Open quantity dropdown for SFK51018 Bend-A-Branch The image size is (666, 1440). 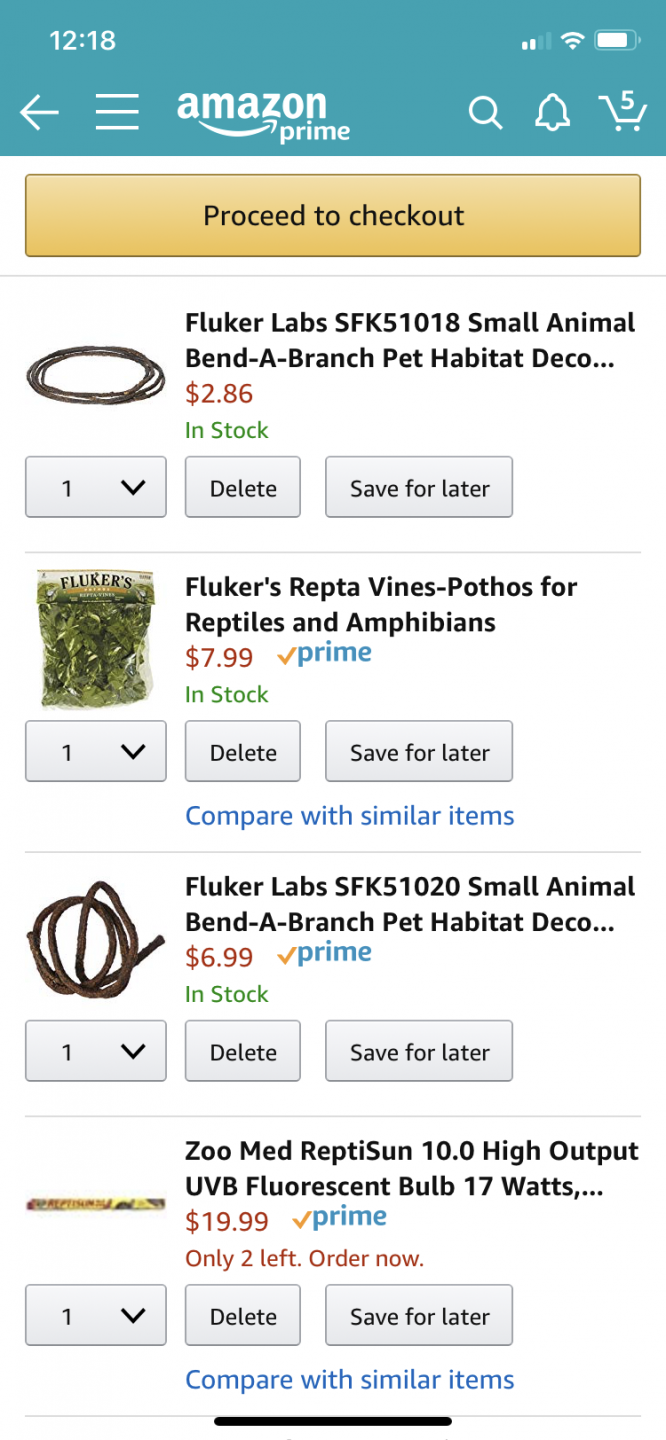96,488
